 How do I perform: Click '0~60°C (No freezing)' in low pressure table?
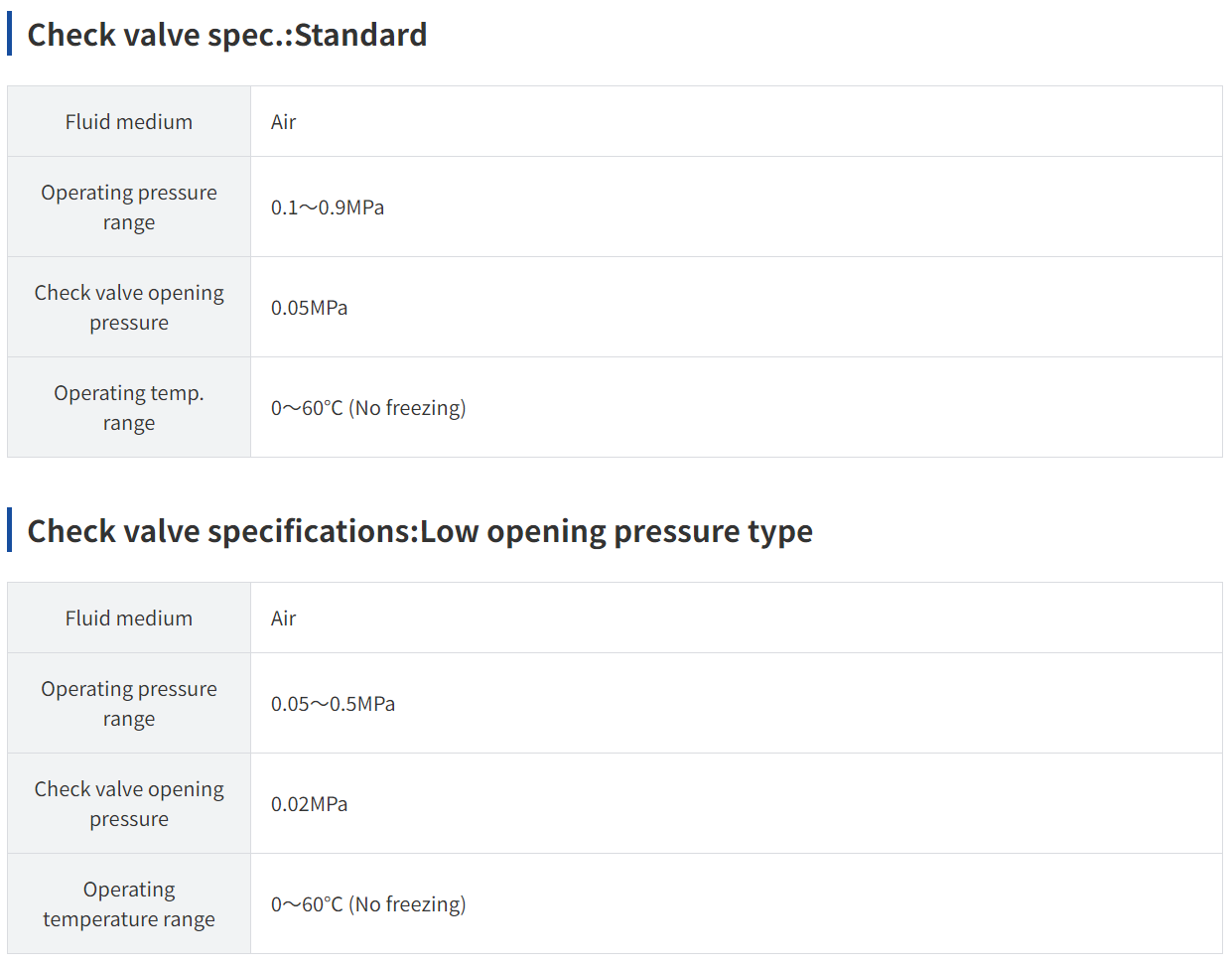coord(368,904)
